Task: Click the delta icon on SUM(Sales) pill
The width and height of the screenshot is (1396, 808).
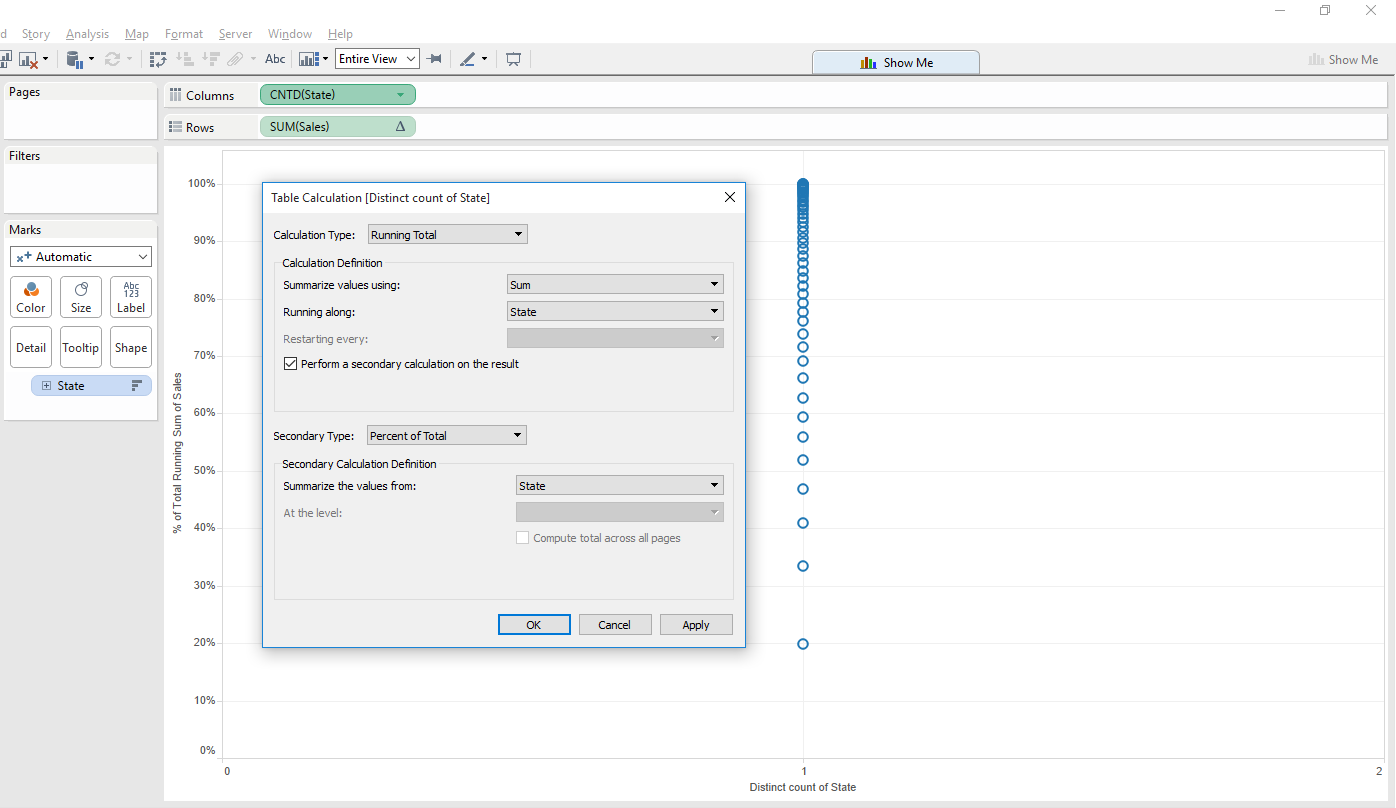Action: [x=401, y=127]
